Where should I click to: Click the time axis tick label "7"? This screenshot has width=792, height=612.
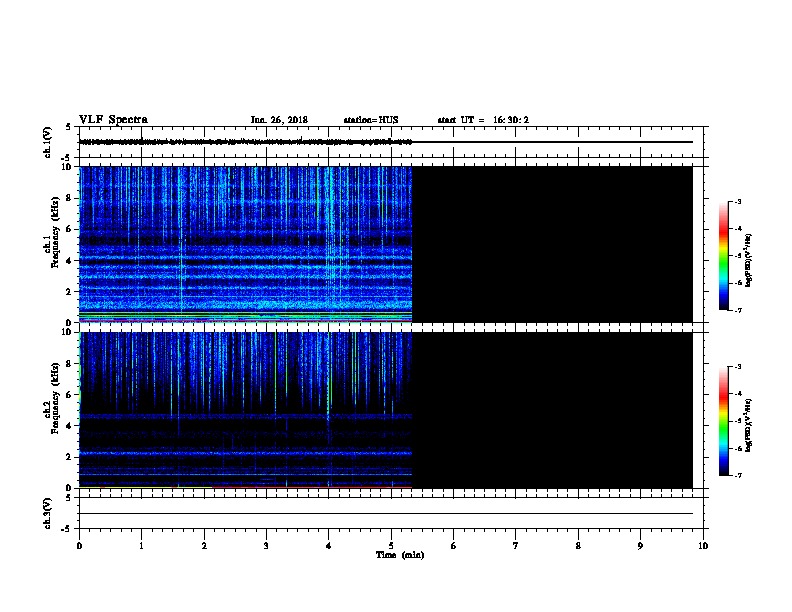click(516, 545)
